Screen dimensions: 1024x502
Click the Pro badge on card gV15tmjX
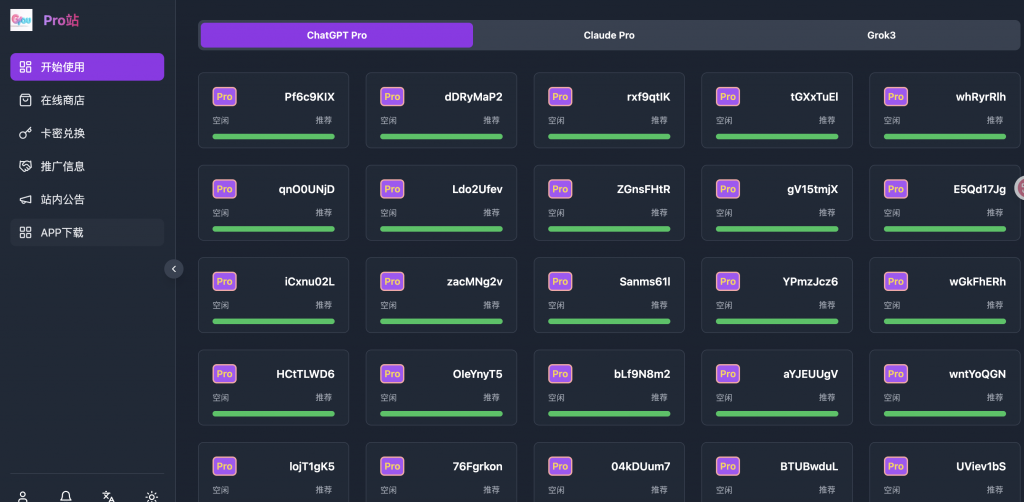coord(728,189)
